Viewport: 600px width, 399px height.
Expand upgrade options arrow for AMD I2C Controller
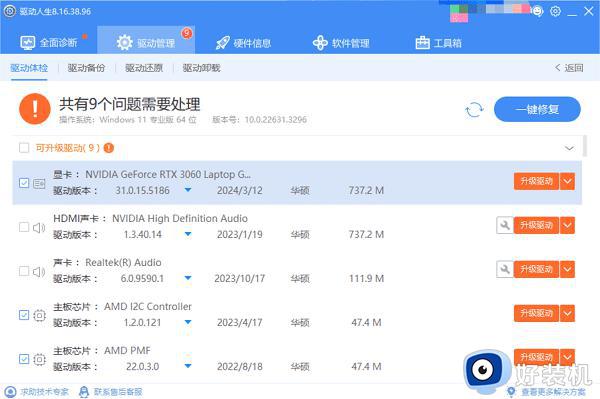(x=567, y=313)
